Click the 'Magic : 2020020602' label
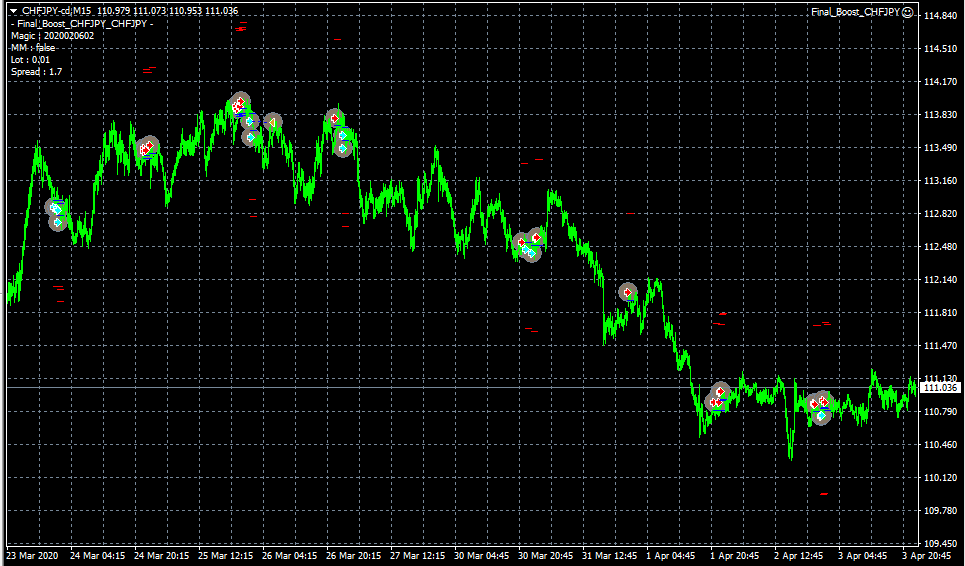Viewport: 965px width, 566px height. coord(52,36)
